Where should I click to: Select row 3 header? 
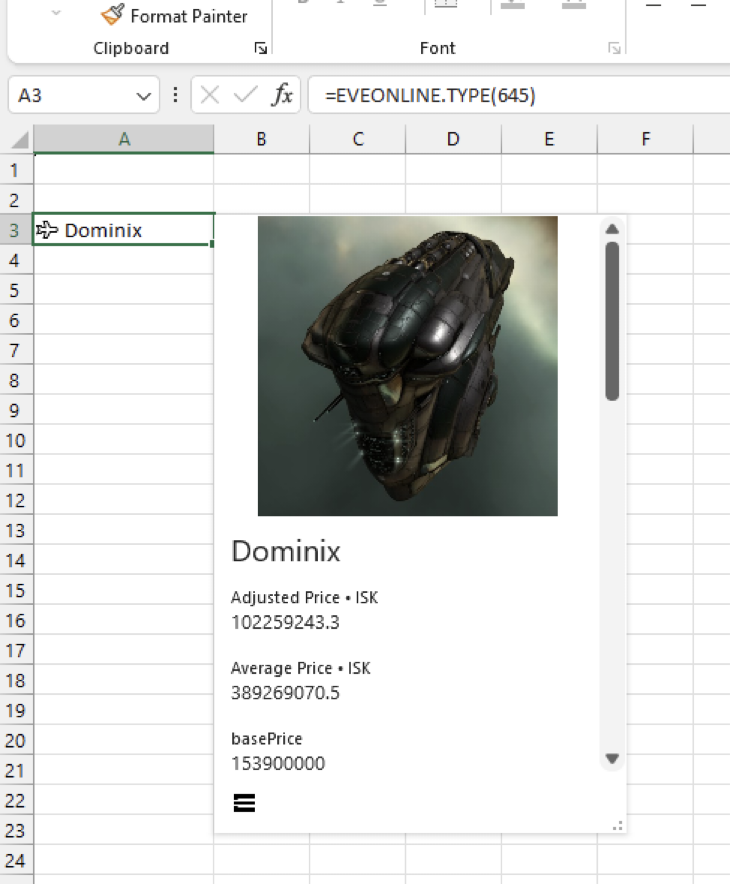(x=15, y=230)
